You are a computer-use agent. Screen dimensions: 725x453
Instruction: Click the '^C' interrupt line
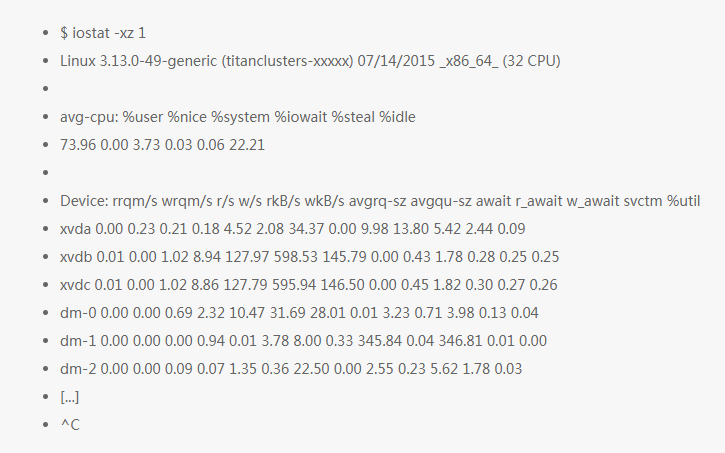point(70,425)
